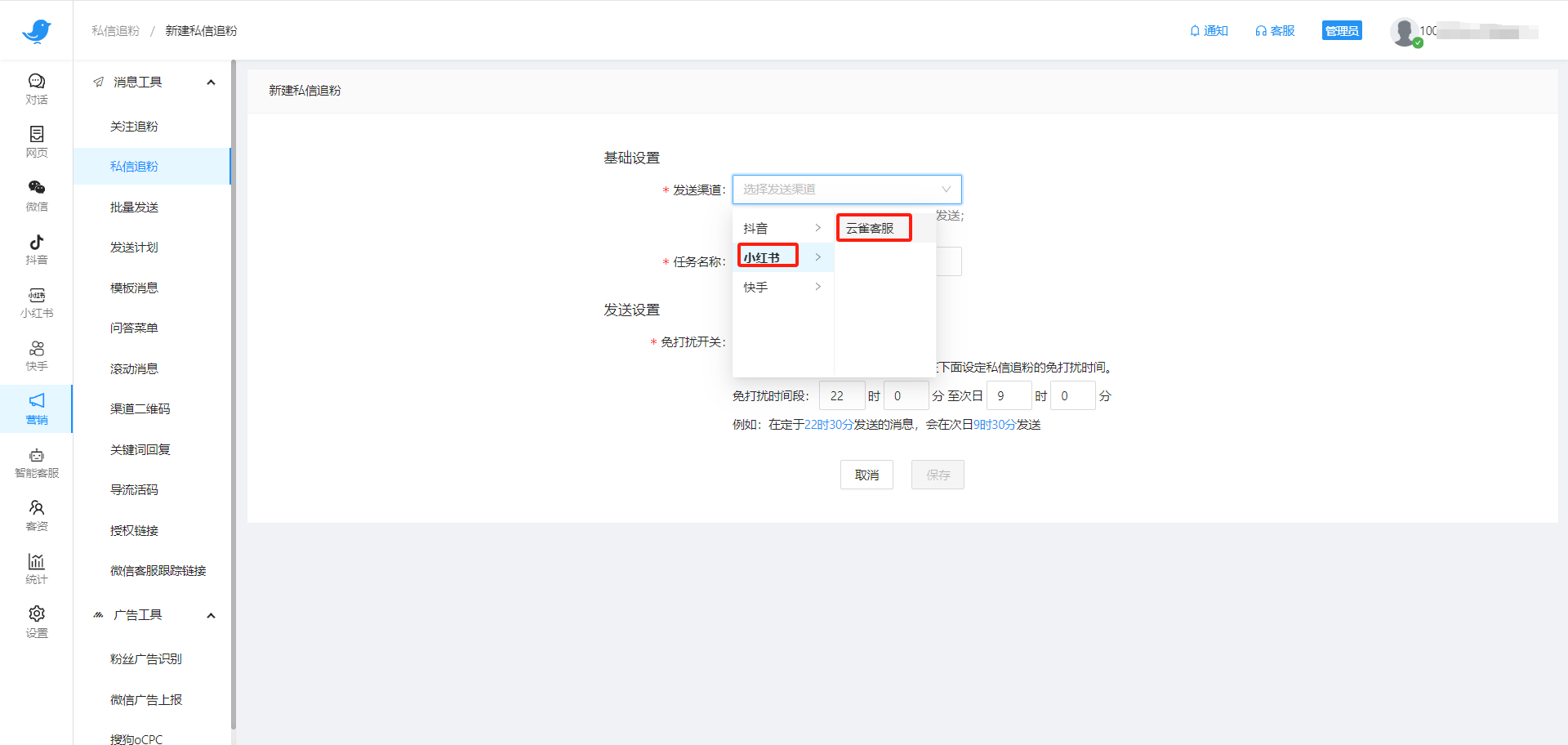This screenshot has width=1568, height=745.
Task: Collapse the 消息工具 menu section
Action: tap(210, 82)
